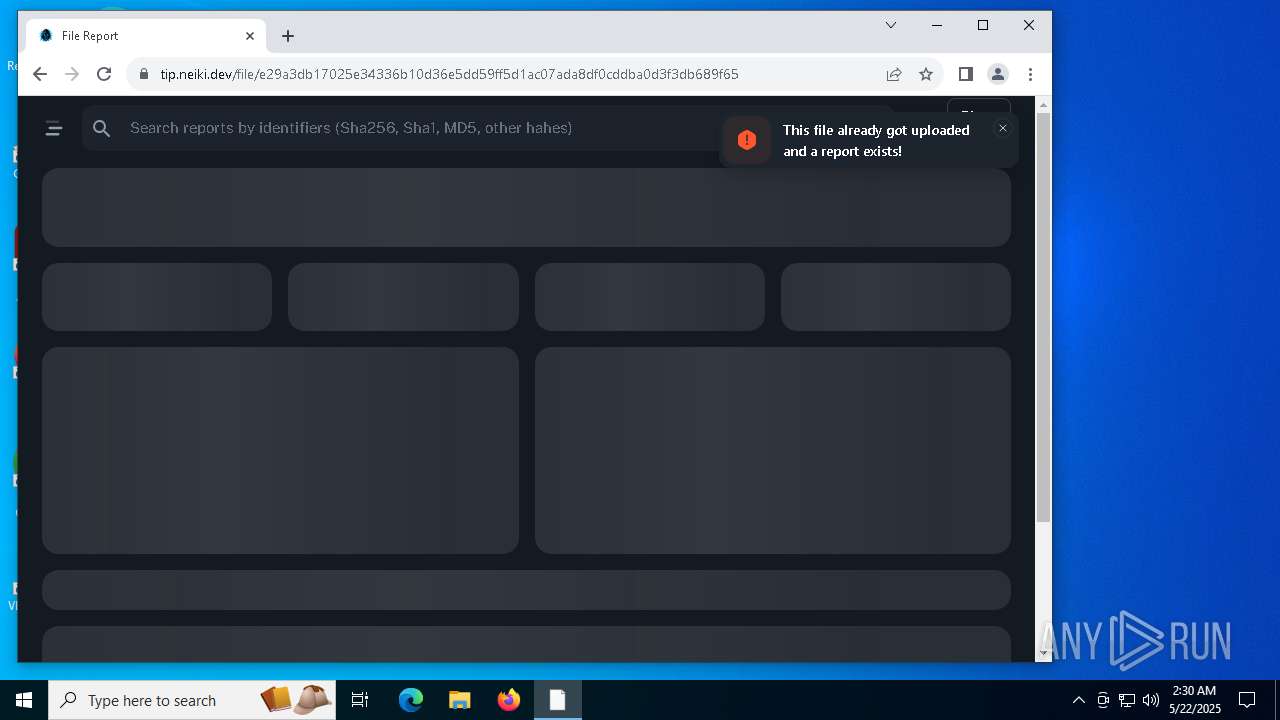This screenshot has width=1280, height=720.
Task: Dismiss the file already uploaded notification
Action: (1003, 128)
